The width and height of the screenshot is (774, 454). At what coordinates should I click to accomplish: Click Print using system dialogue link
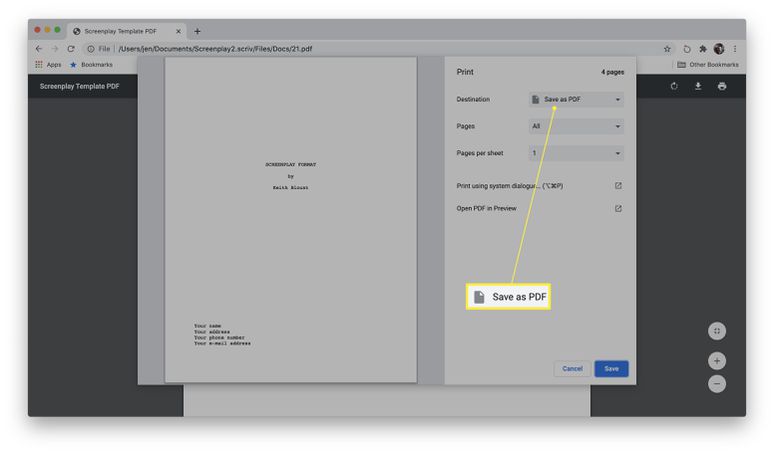tap(509, 186)
